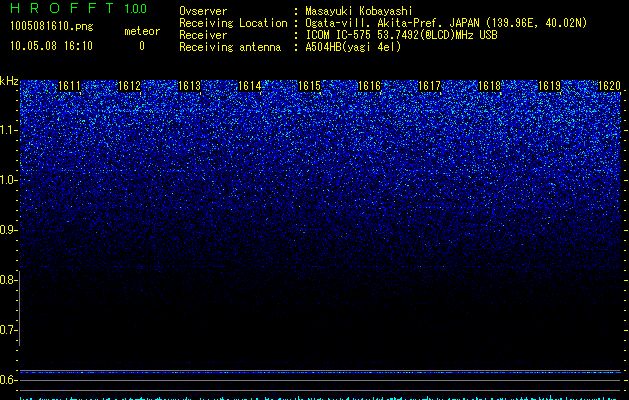Click the 1612 time marker

(130, 86)
